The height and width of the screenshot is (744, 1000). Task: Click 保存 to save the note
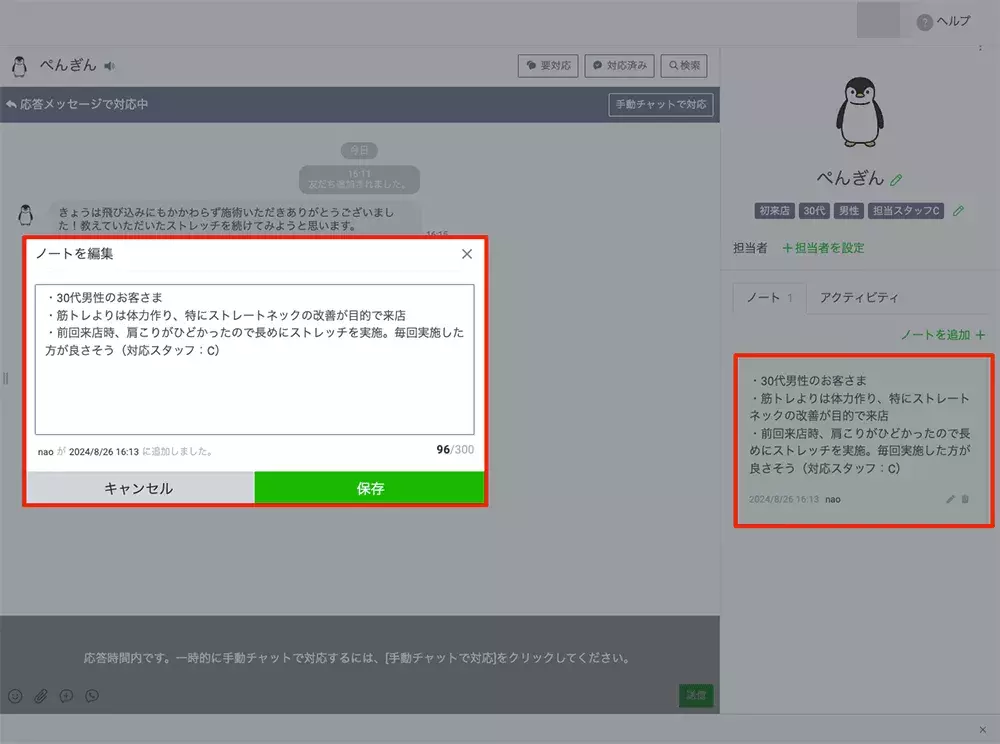tap(370, 488)
